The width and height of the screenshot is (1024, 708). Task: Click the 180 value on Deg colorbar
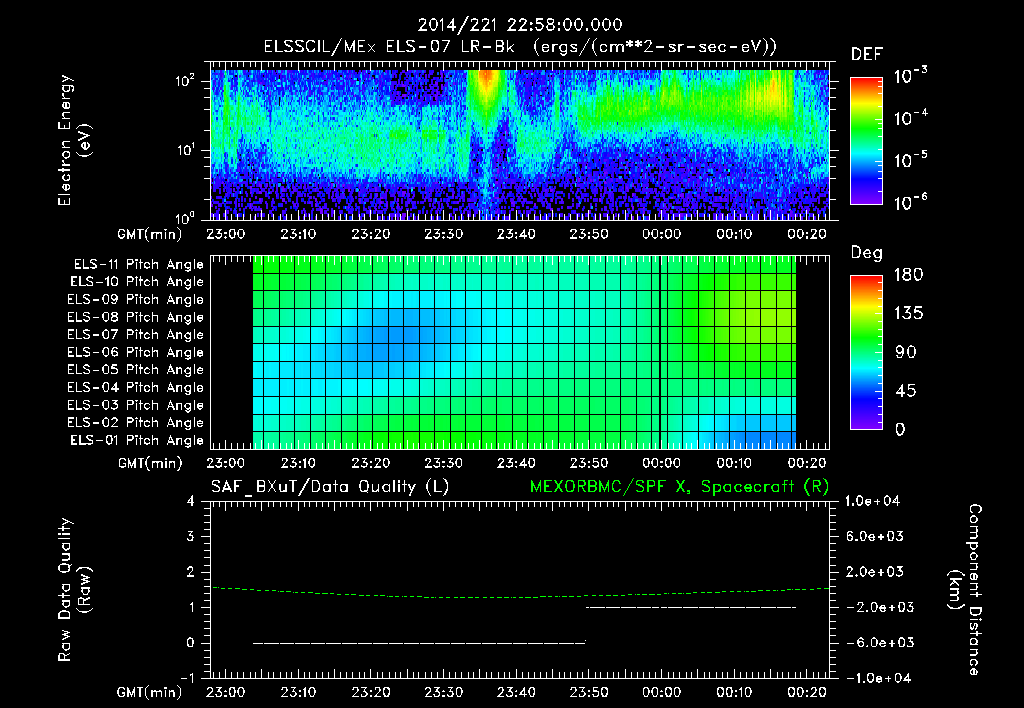pyautogui.click(x=908, y=275)
